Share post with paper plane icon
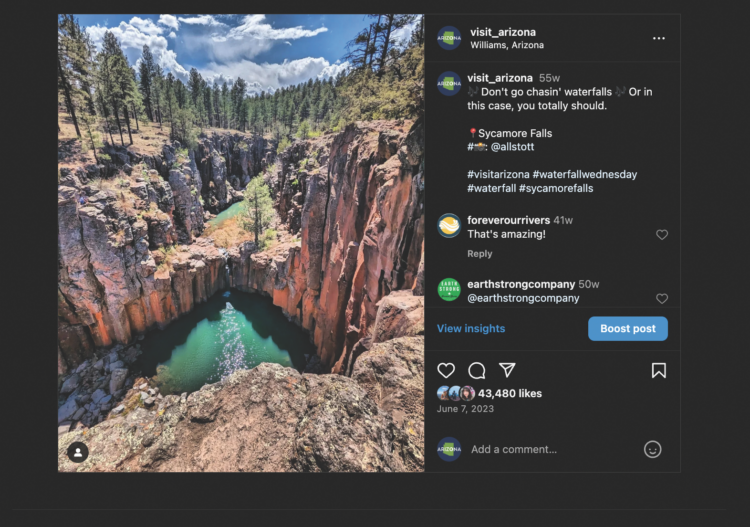Image resolution: width=750 pixels, height=527 pixels. click(507, 370)
